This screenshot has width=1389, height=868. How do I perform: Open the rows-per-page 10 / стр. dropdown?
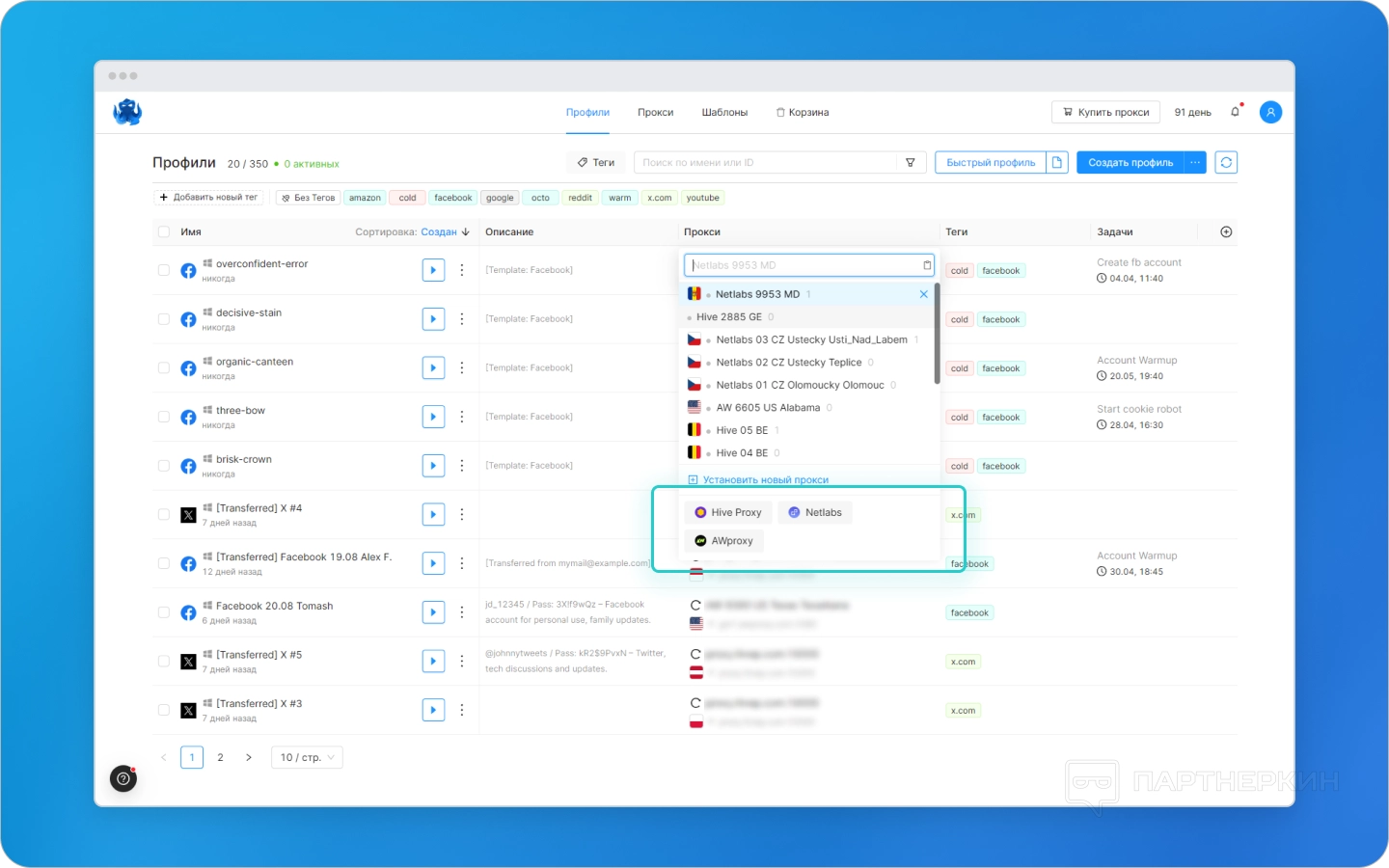tap(307, 758)
